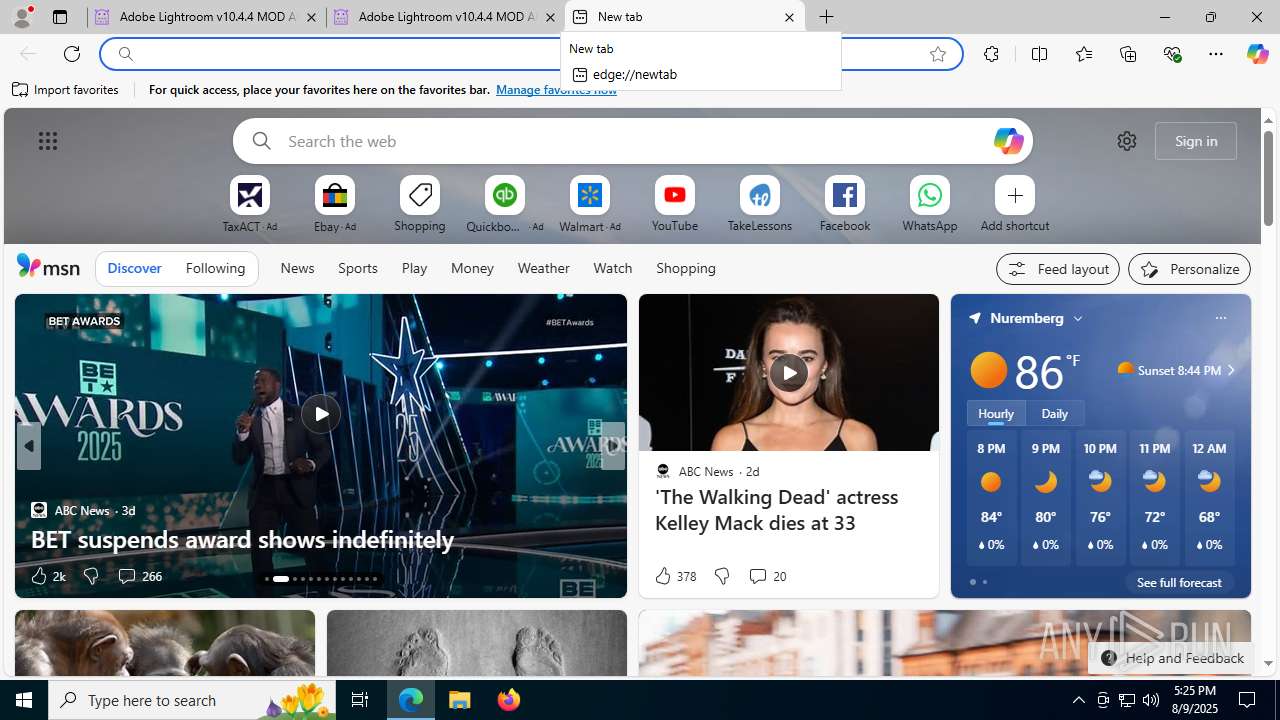
Task: Switch to the Following feed tab
Action: (215, 268)
